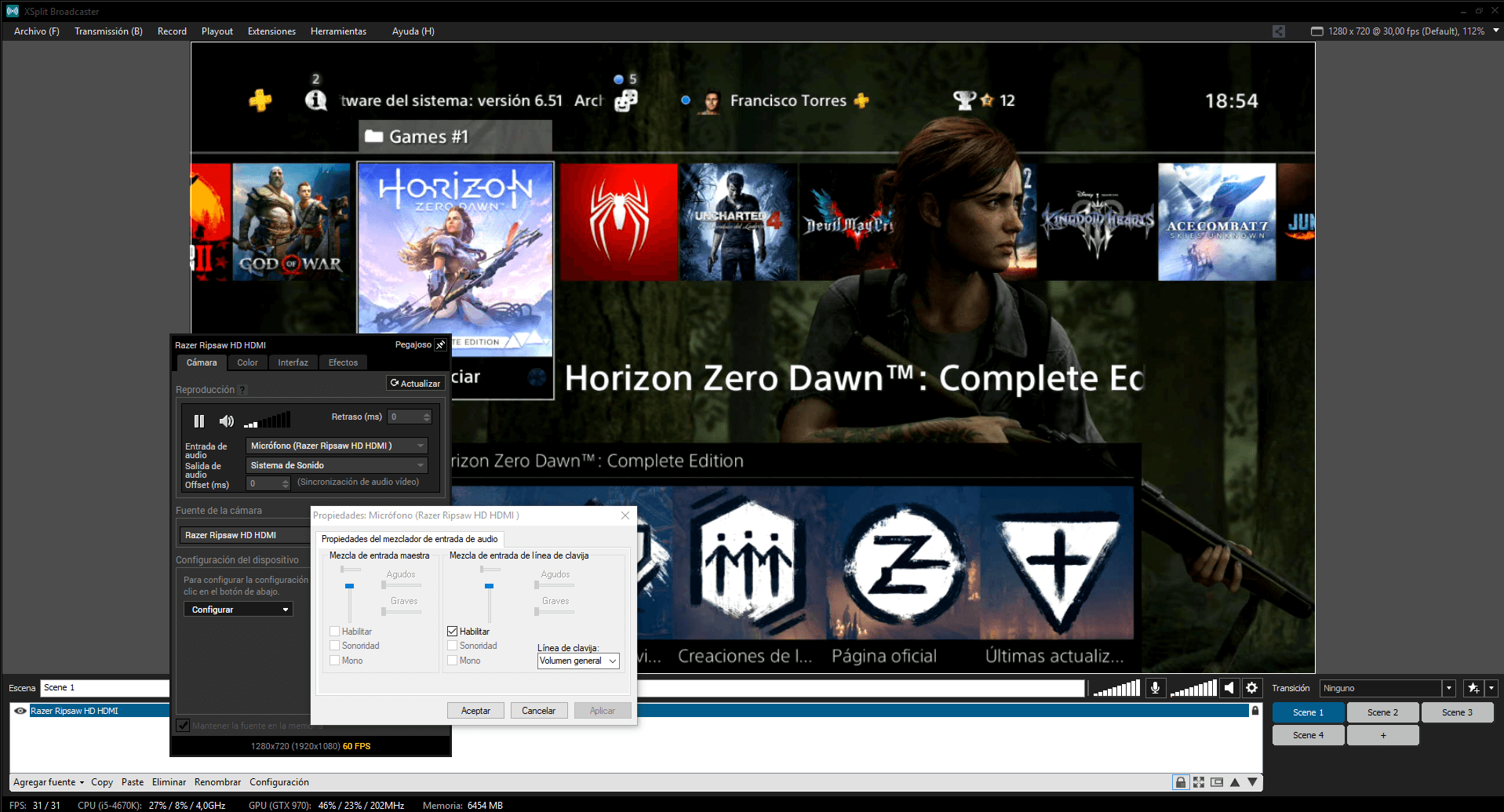Open the Salida de audio dropdown
The height and width of the screenshot is (812, 1504).
337,465
